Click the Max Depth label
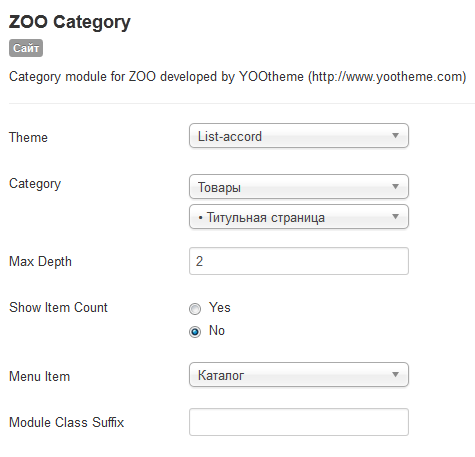Screen dimensions: 475x457 (40, 261)
